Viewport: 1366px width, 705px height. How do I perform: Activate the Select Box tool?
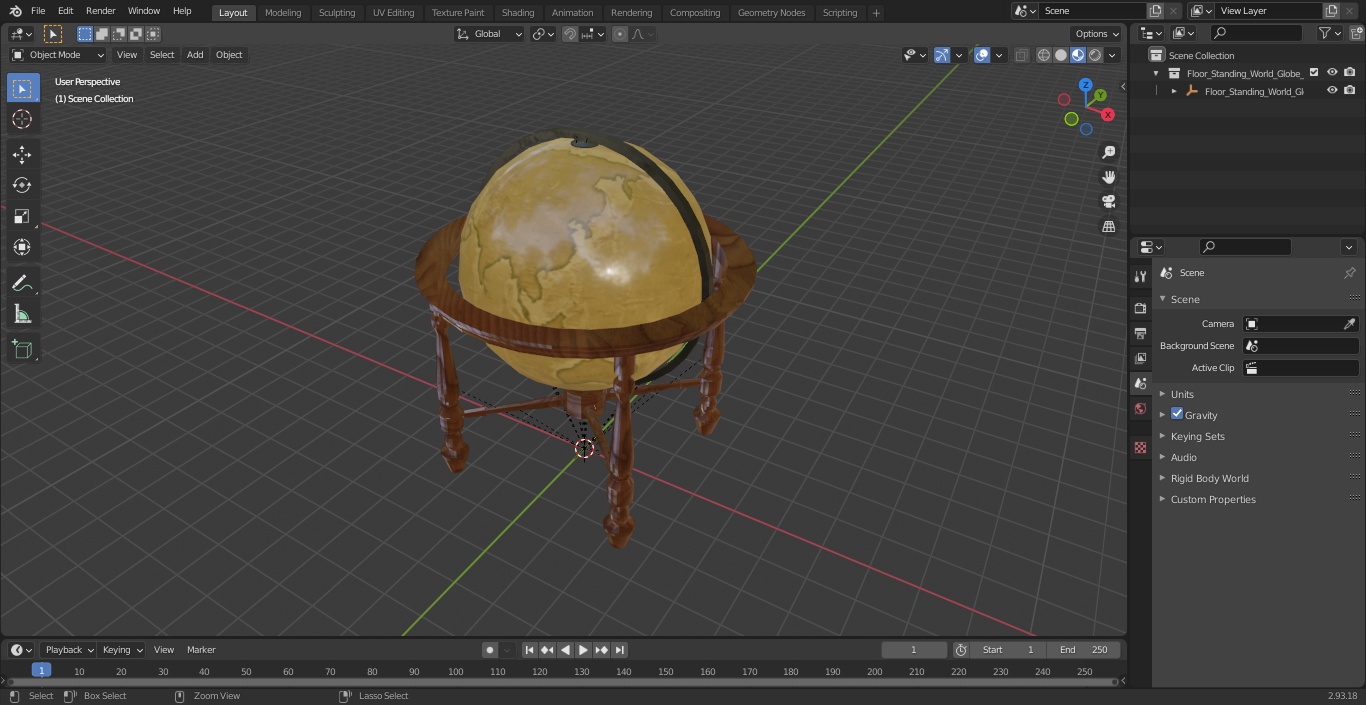[x=22, y=88]
